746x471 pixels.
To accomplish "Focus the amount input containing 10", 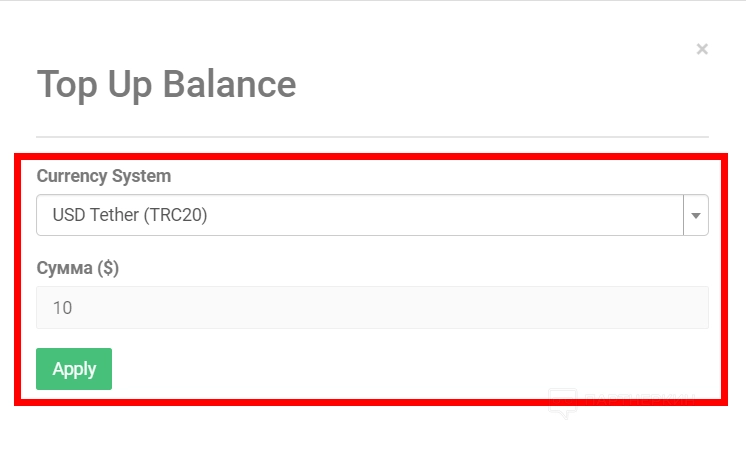I will (372, 308).
